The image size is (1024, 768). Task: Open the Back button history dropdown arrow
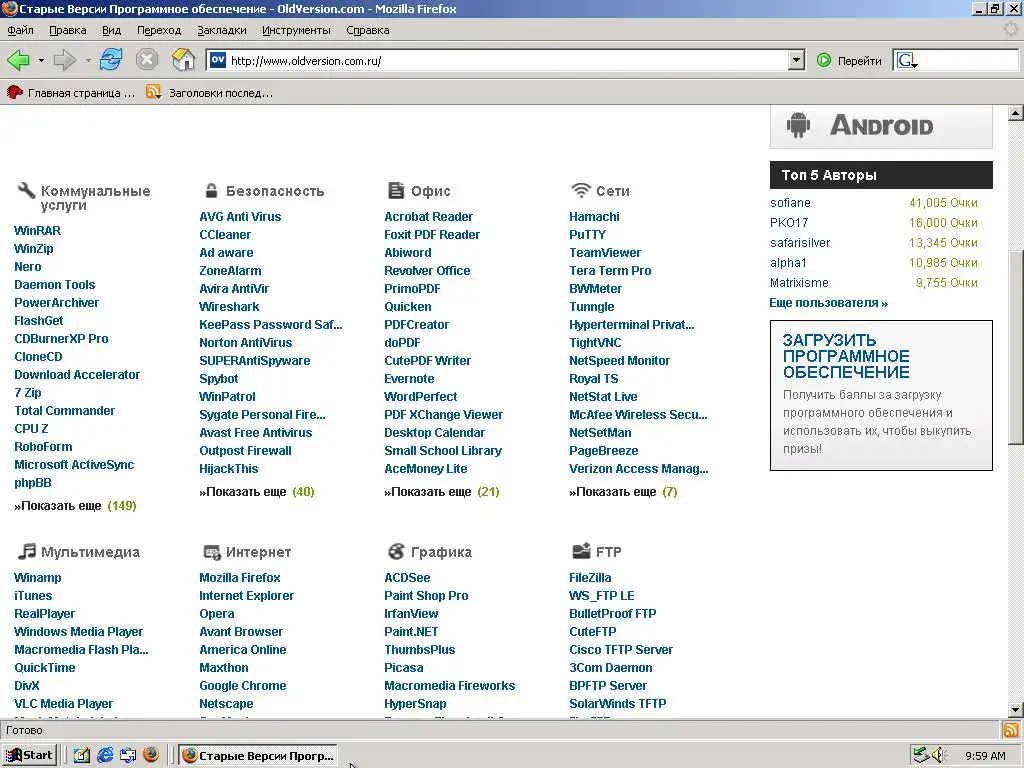click(x=40, y=61)
